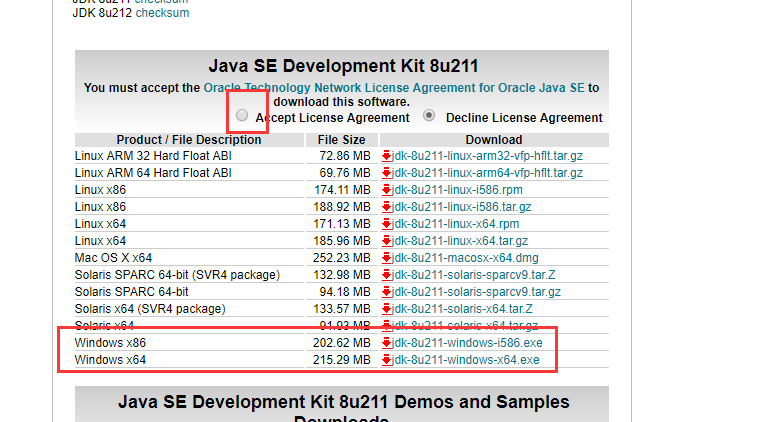Click the download arrow icon for windows-i586.exe

[x=386, y=343]
